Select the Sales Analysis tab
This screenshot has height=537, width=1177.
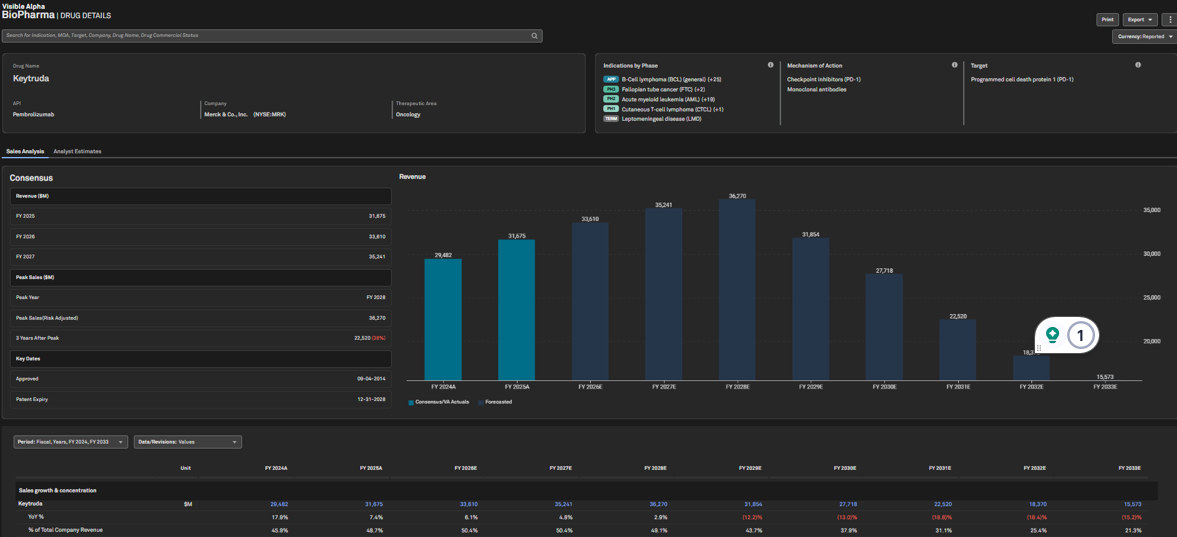click(x=25, y=152)
